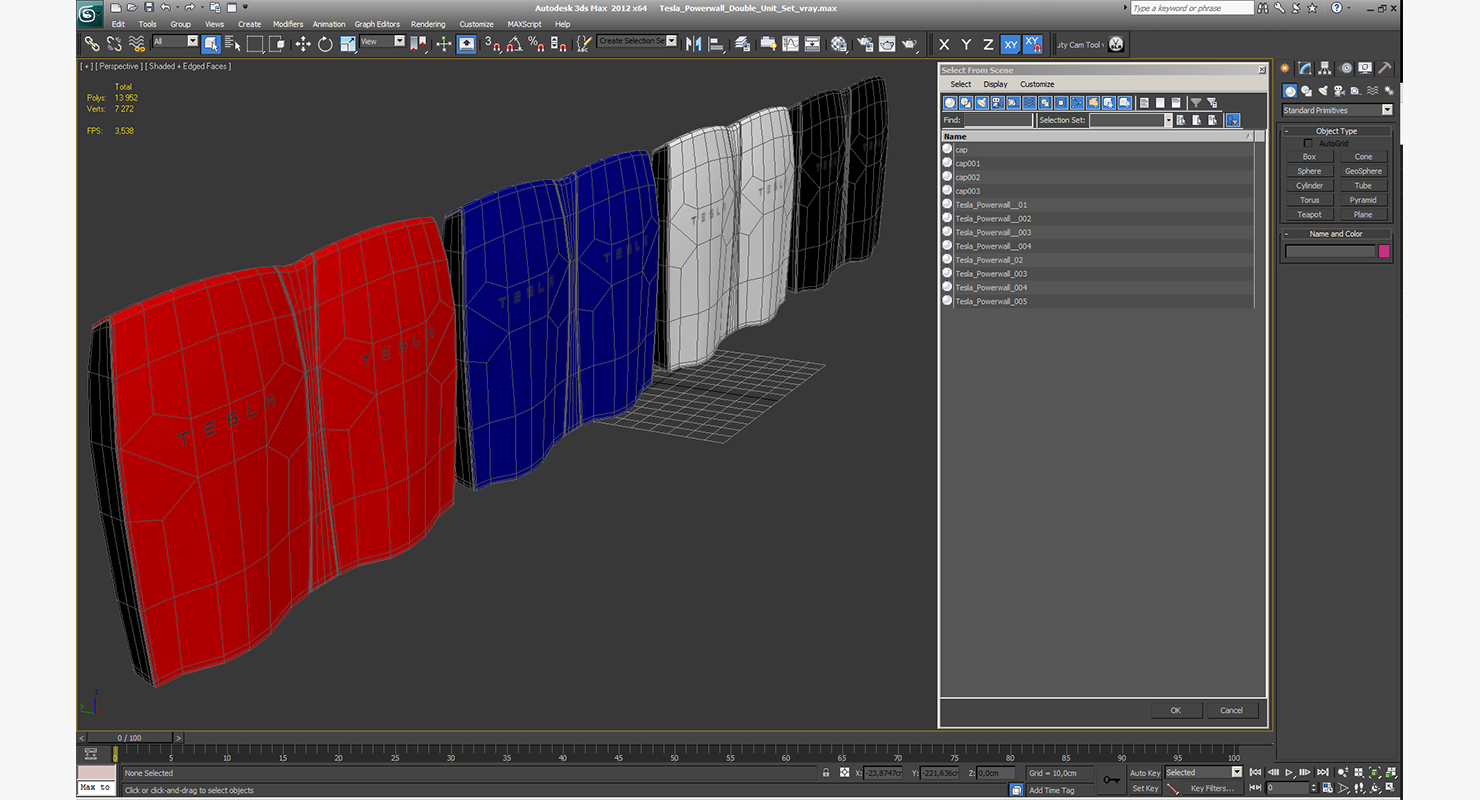Open the Curve Editor icon
The width and height of the screenshot is (1480, 800).
tap(790, 44)
